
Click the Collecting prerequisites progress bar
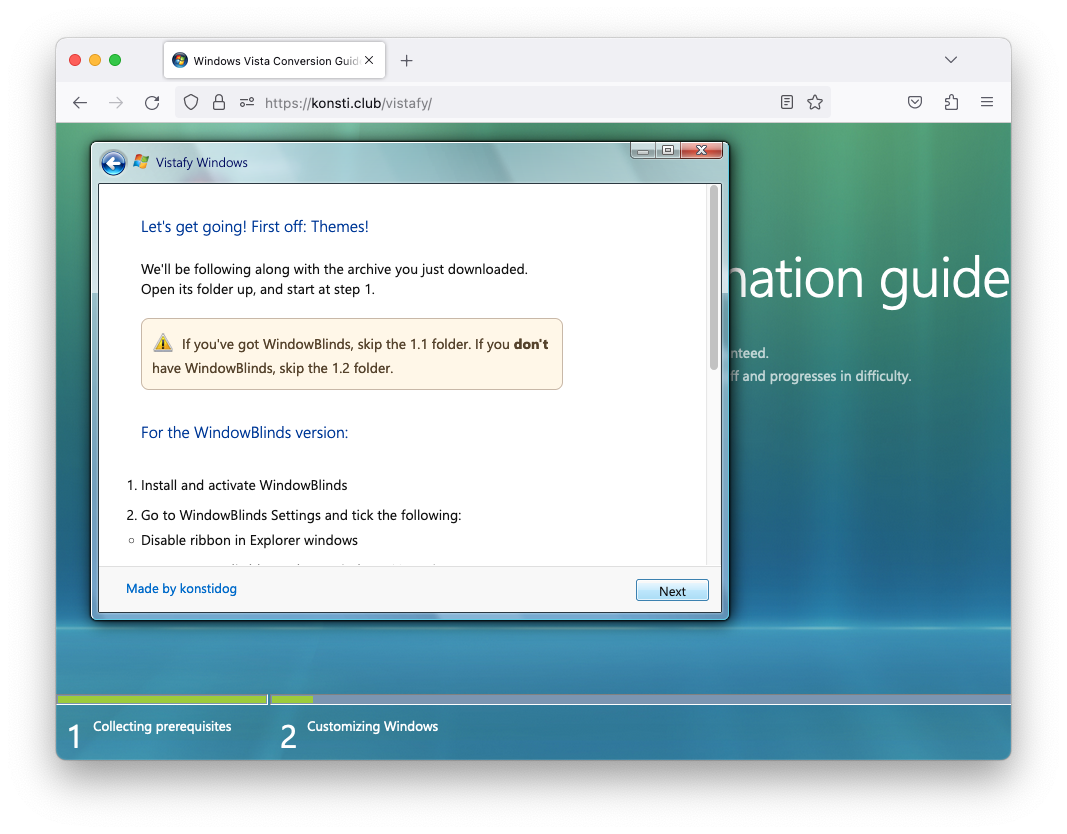162,699
